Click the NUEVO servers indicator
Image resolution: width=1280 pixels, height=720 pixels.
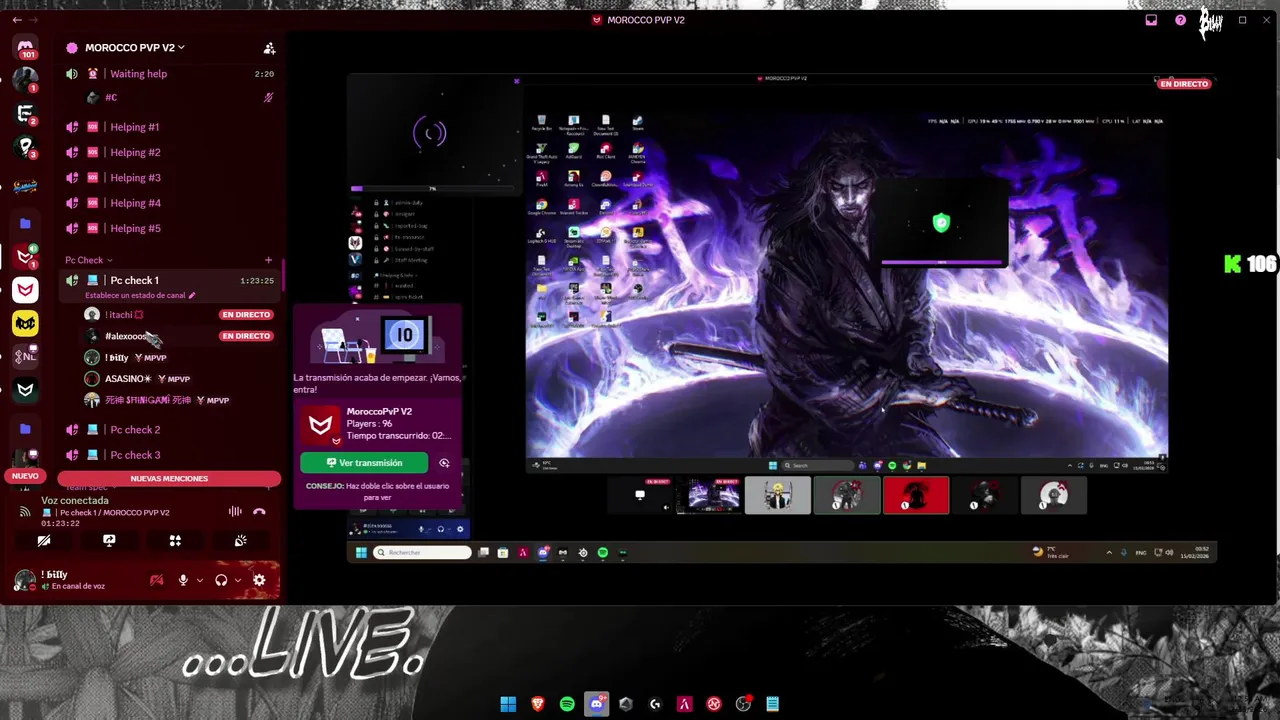pos(25,476)
